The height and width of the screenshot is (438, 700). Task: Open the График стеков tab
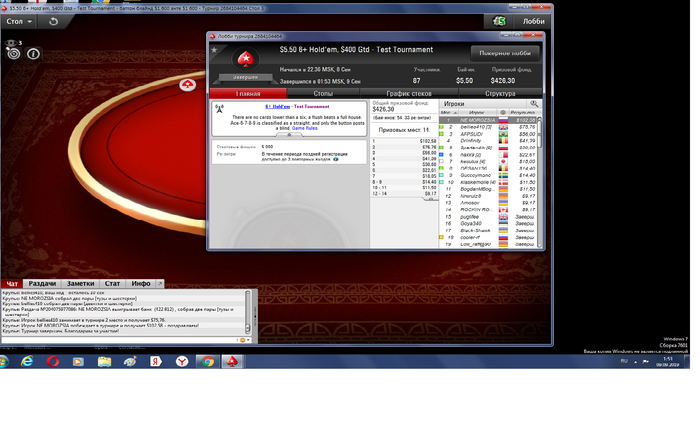[x=409, y=93]
